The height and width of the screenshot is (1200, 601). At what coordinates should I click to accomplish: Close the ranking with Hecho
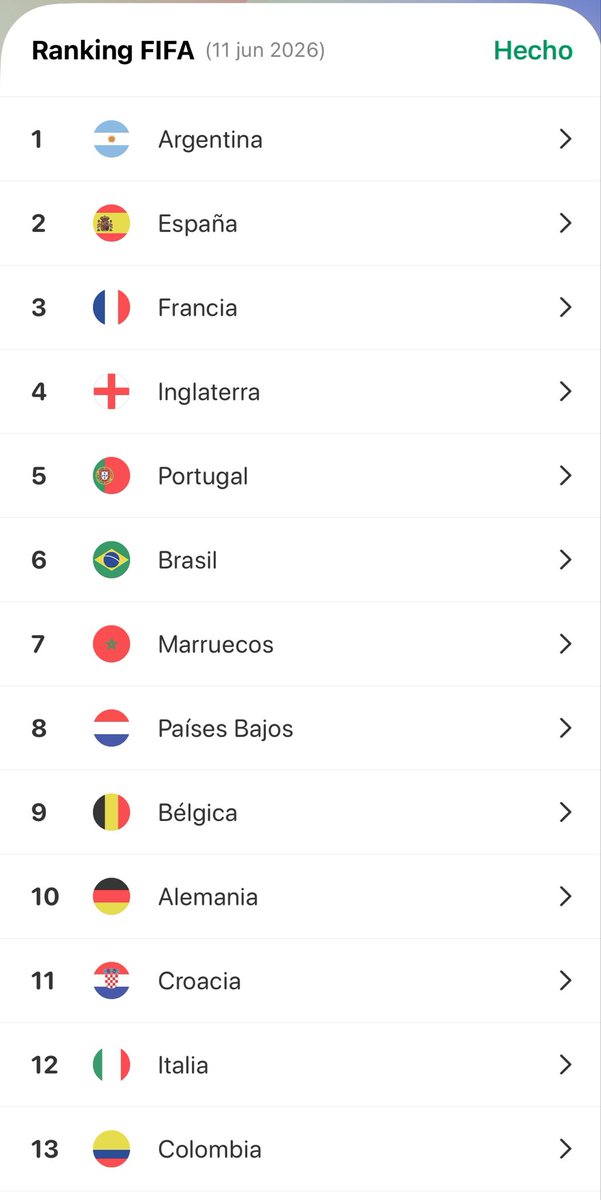(x=533, y=50)
